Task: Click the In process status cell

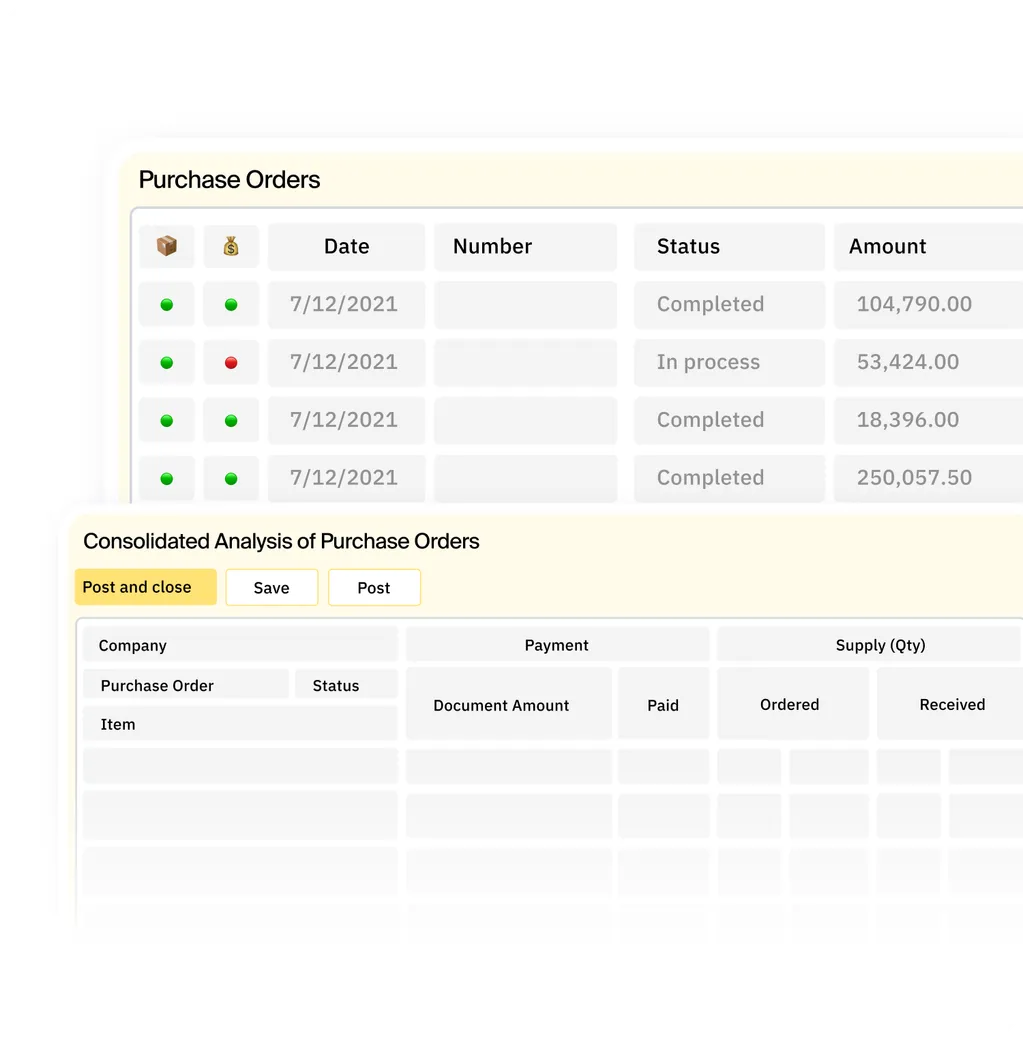Action: pos(730,362)
